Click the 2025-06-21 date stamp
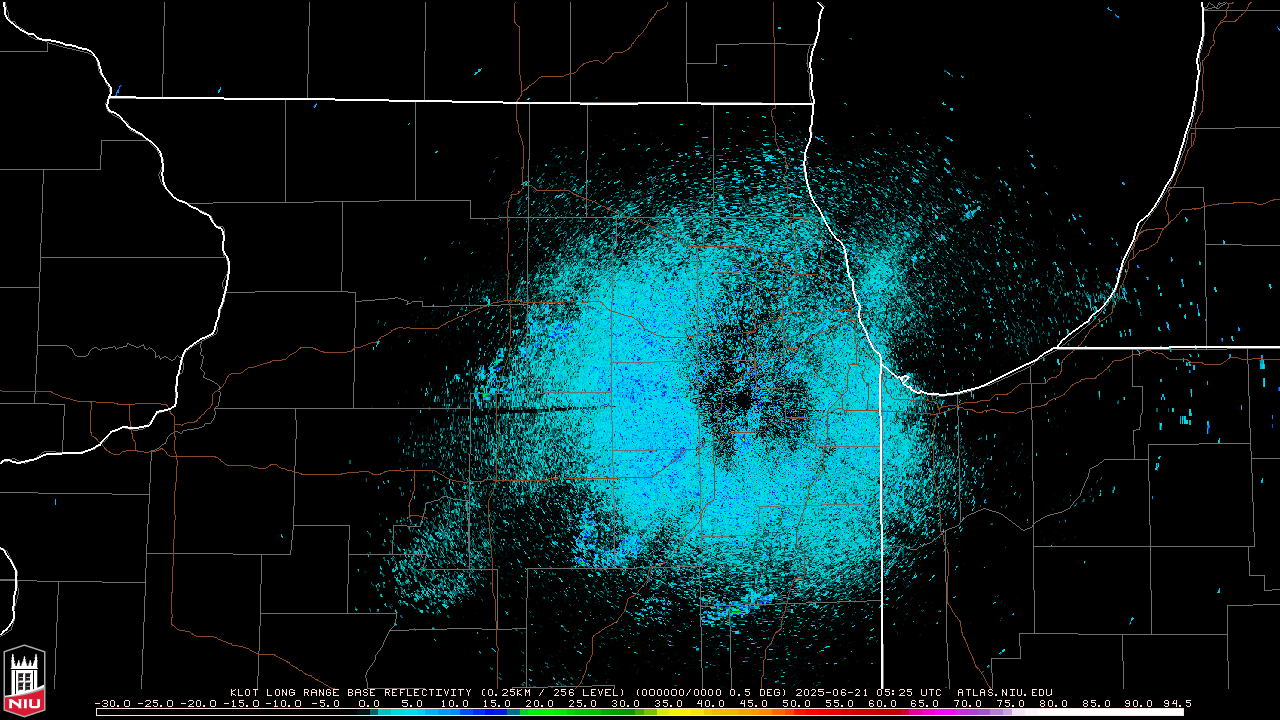This screenshot has height=720, width=1280. point(834,692)
